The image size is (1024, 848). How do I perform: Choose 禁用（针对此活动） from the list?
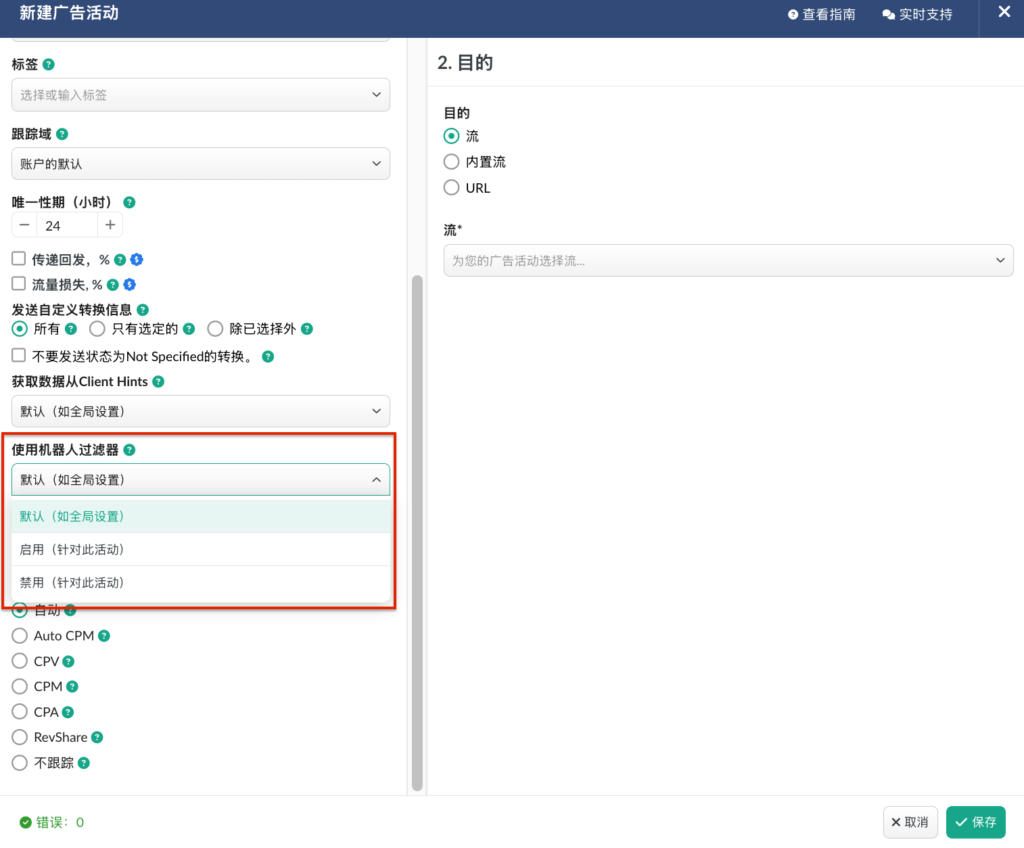coord(200,582)
